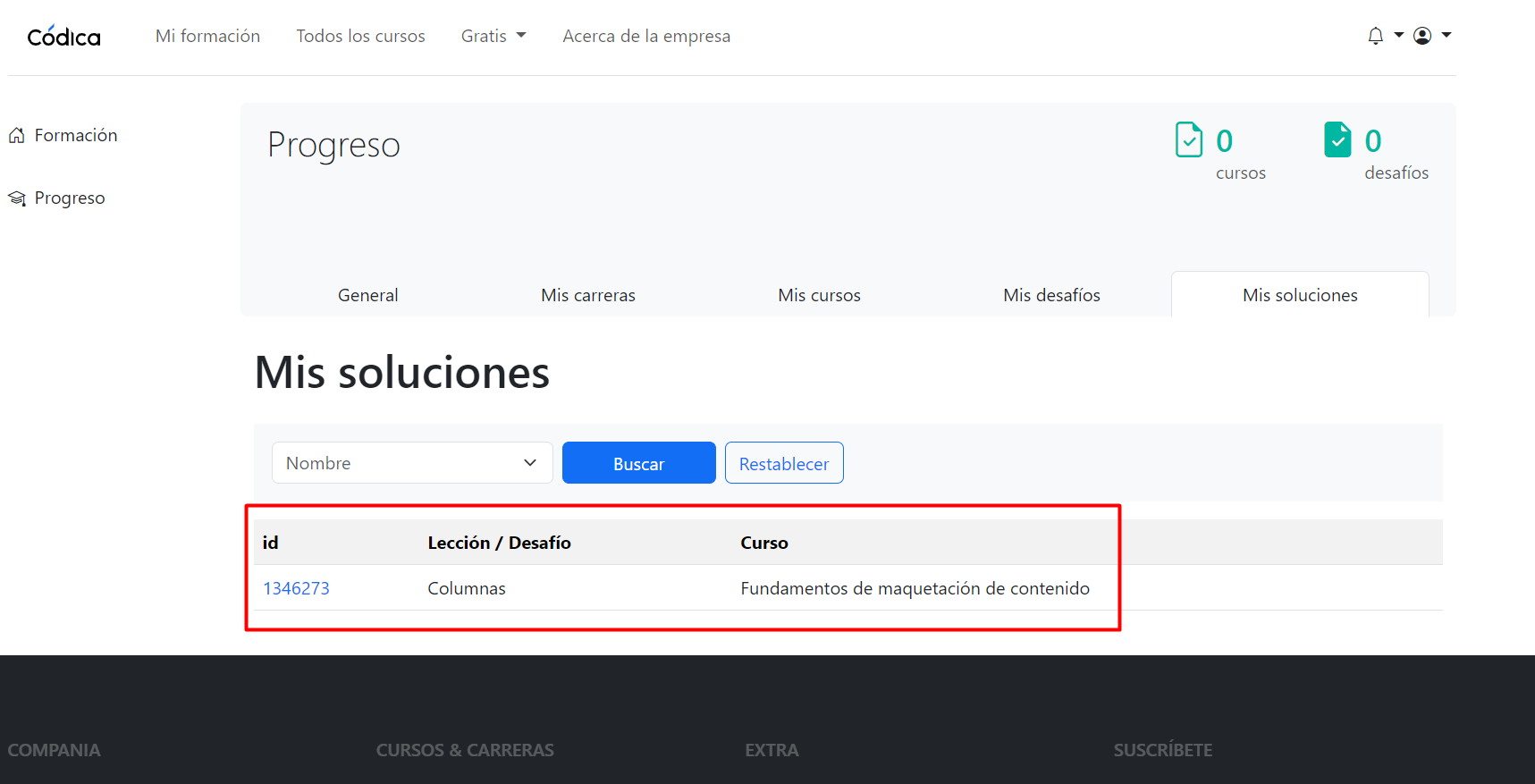Open solution id 1346273 link
1535x784 pixels.
click(296, 588)
